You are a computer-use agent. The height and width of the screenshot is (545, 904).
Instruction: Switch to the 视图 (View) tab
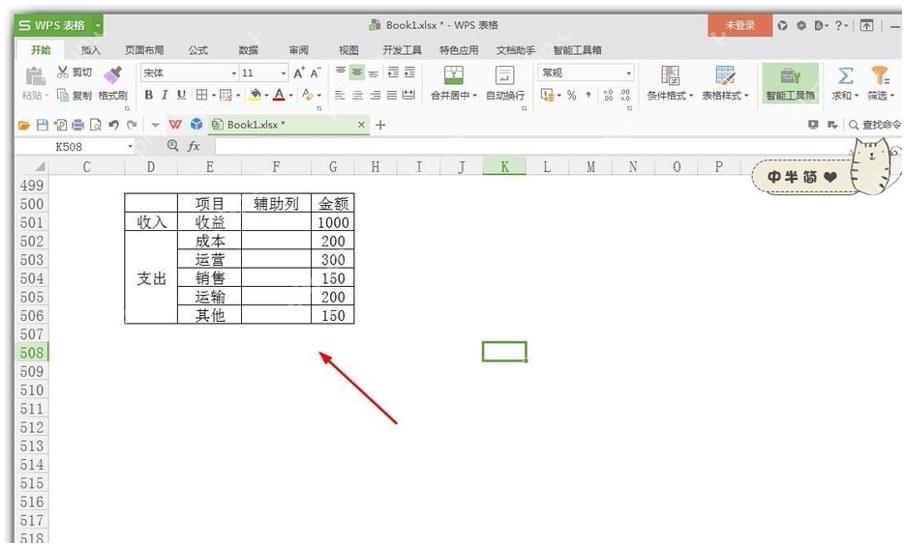pyautogui.click(x=349, y=50)
